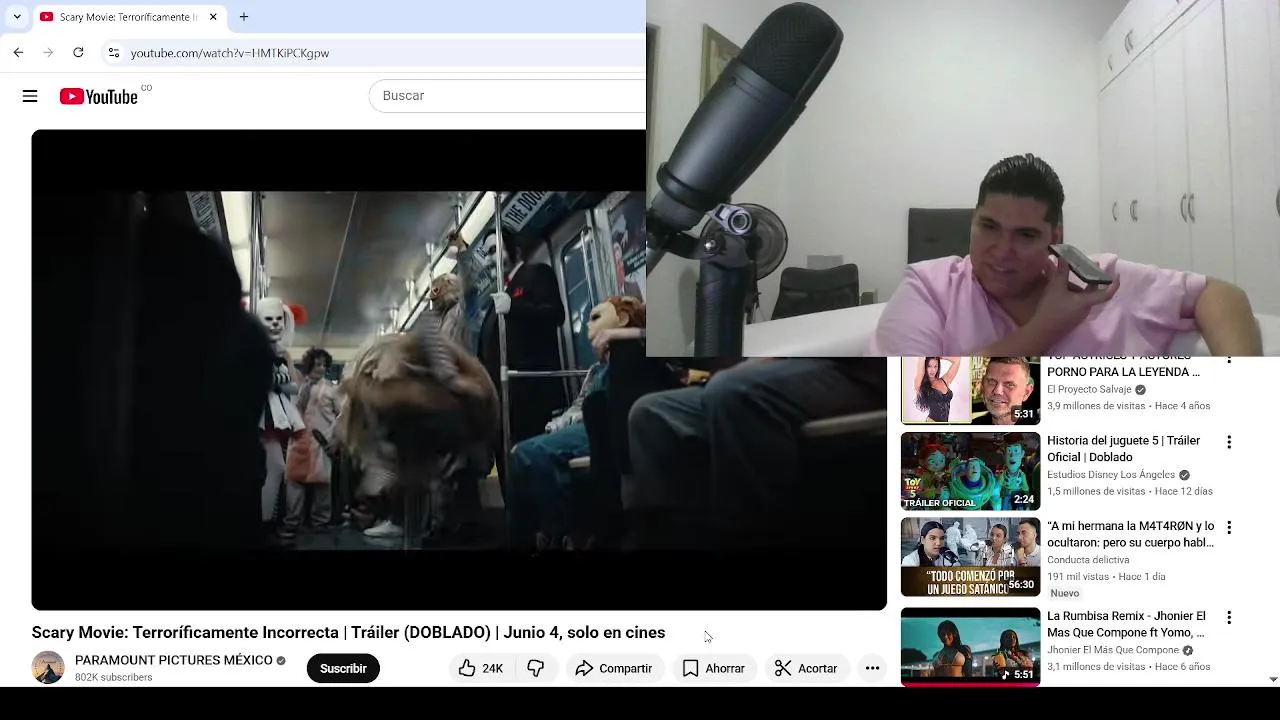Image resolution: width=1280 pixels, height=720 pixels.
Task: Clip the video using Acortar
Action: pyautogui.click(x=806, y=668)
